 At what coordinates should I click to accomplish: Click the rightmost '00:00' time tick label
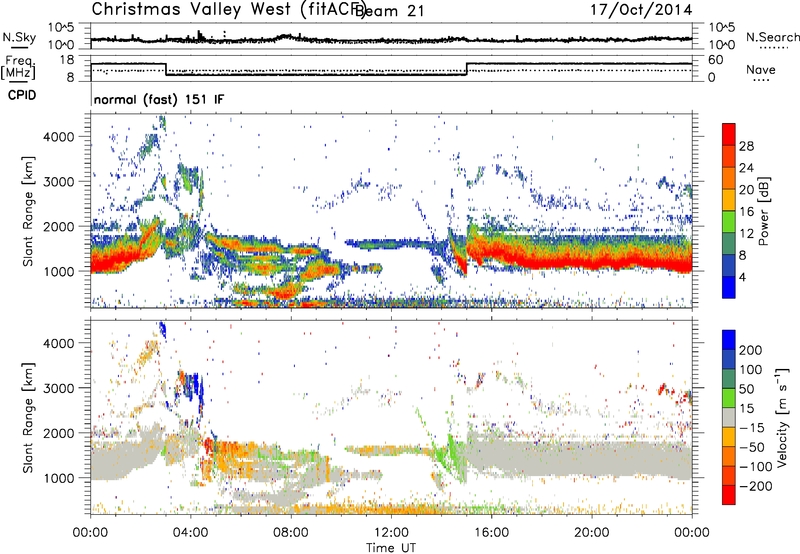691,533
